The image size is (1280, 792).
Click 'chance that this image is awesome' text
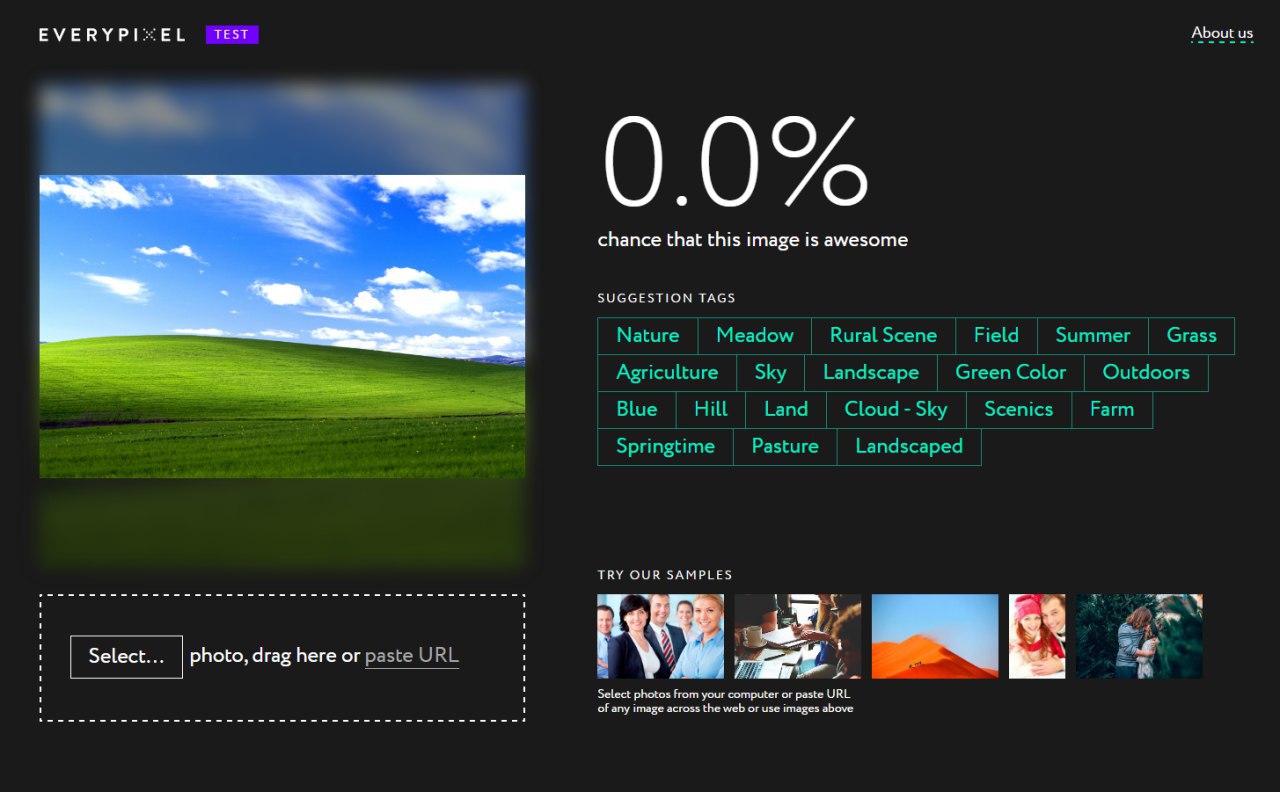coord(753,240)
